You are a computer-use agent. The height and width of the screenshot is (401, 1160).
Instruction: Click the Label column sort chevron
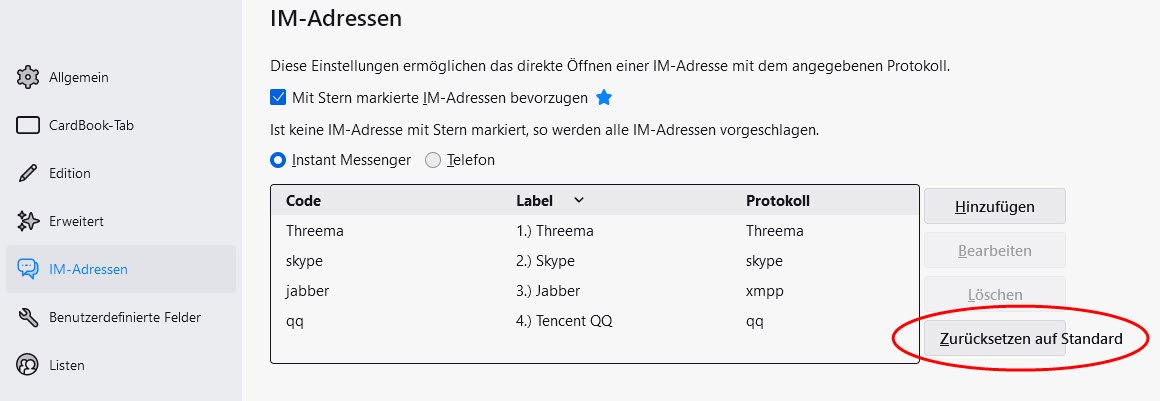click(578, 200)
